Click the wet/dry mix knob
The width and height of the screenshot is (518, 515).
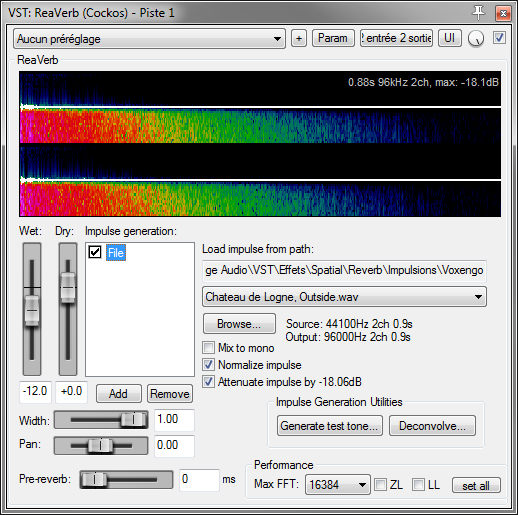click(x=476, y=39)
